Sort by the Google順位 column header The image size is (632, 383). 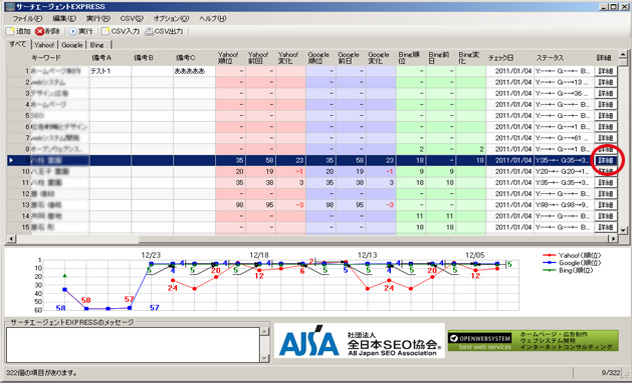[x=321, y=58]
